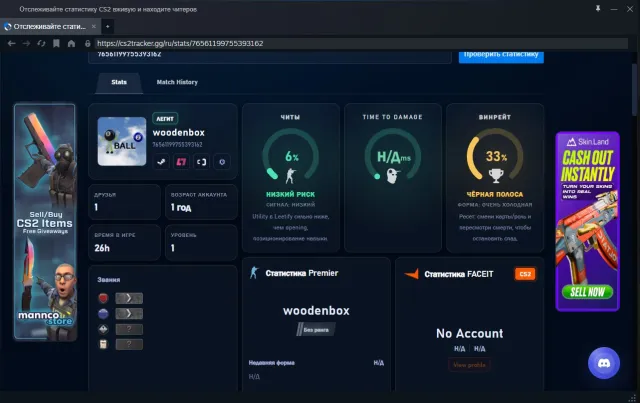
Task: Pin the window with the pin icon
Action: point(598,8)
